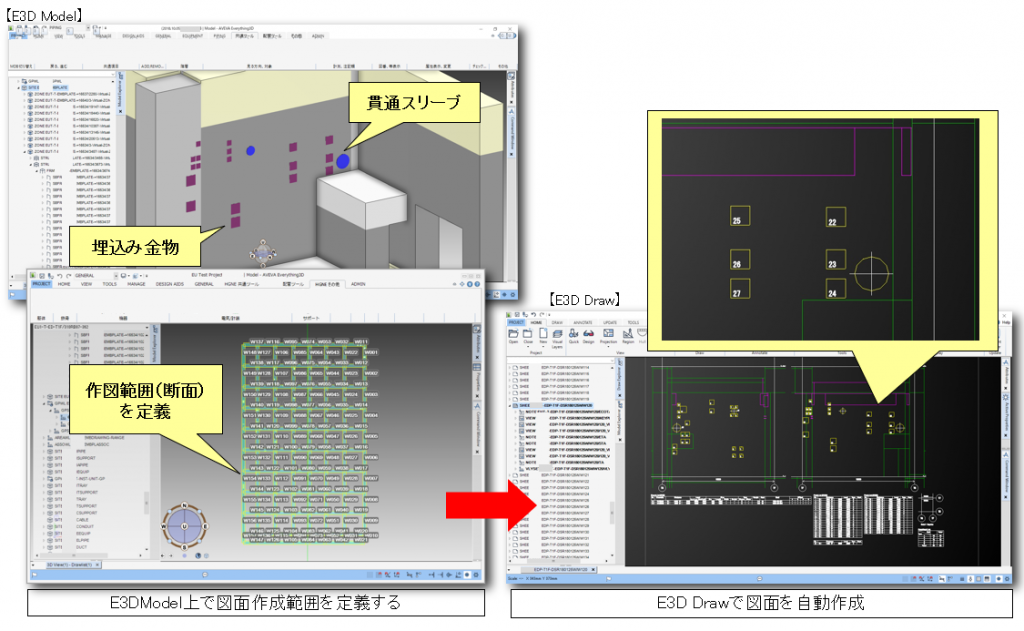Click N on the compass in the lower Model window
Viewport: 1024px width, 631px height.
[184, 506]
